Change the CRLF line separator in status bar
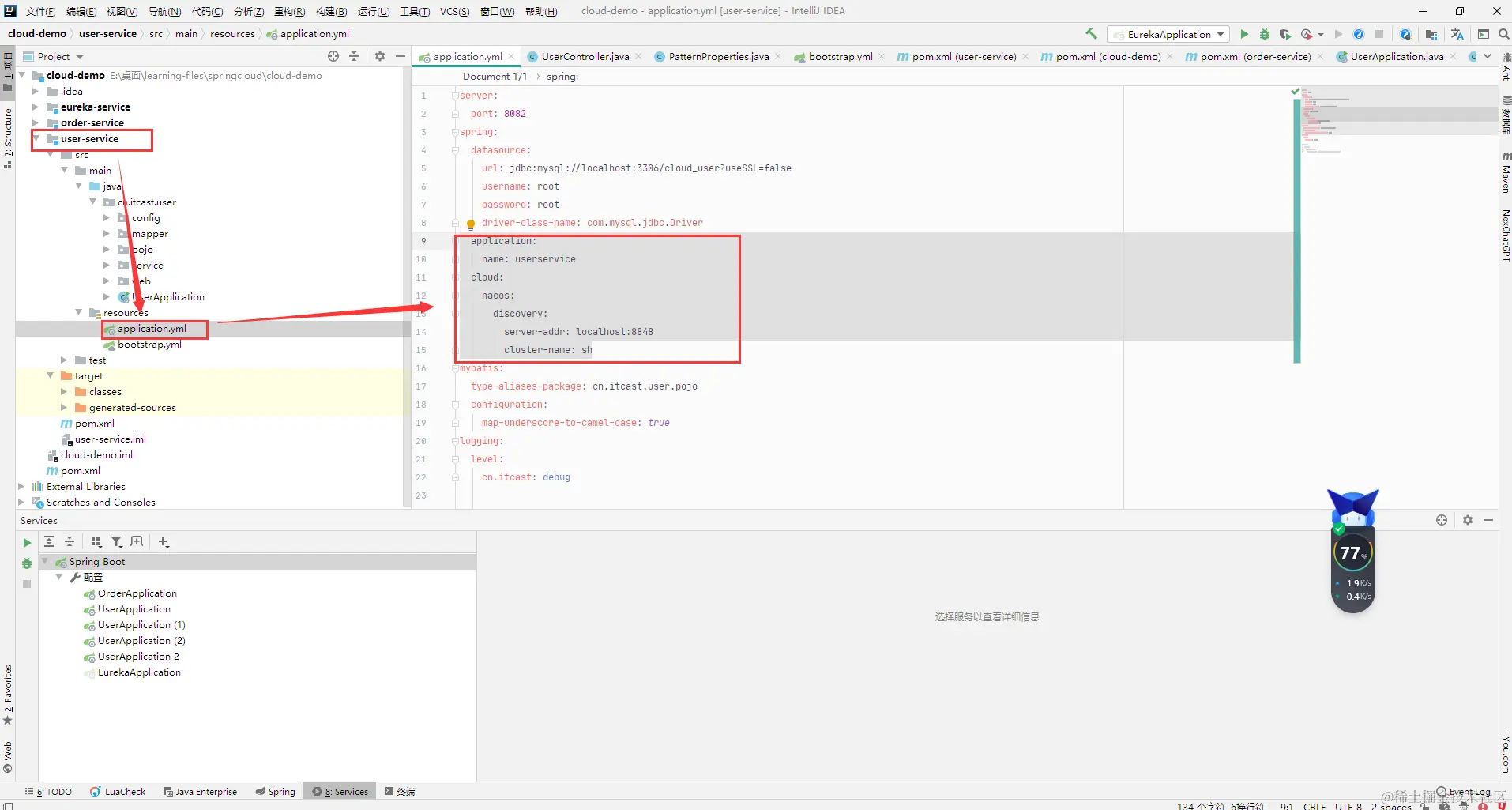The width and height of the screenshot is (1512, 810). point(1315,806)
